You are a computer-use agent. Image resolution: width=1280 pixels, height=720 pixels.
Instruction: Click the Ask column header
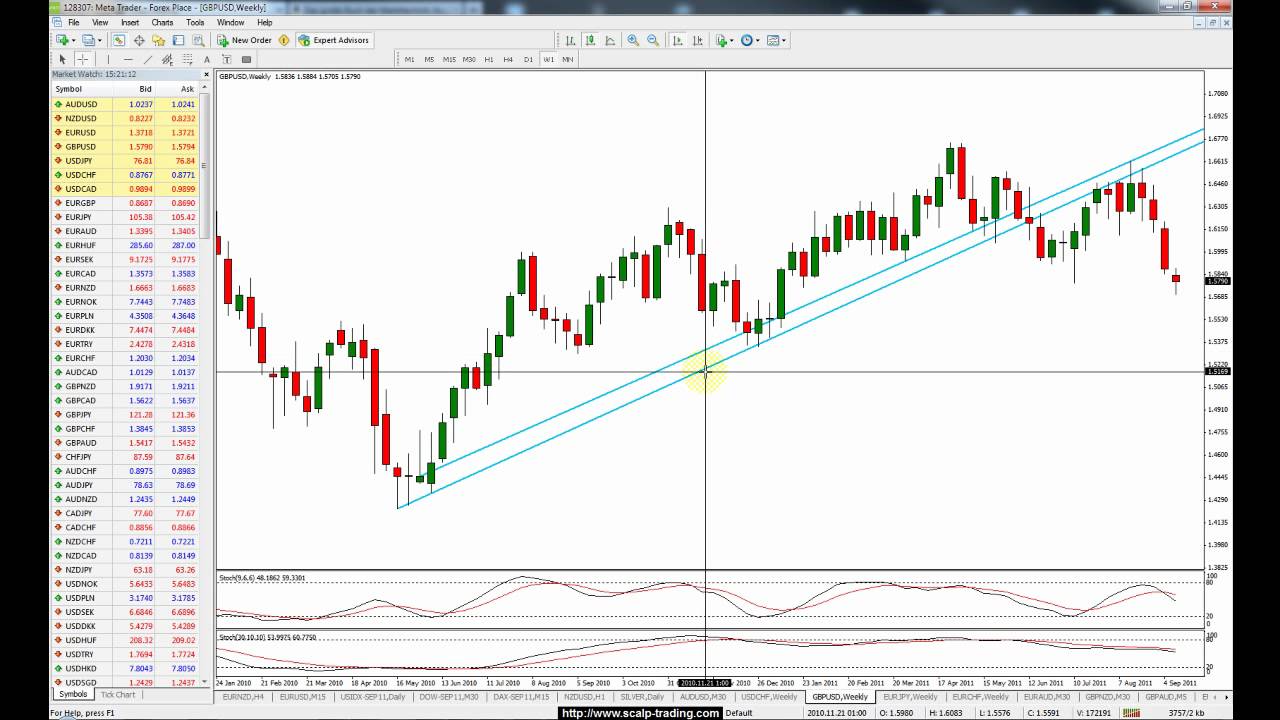(x=178, y=89)
